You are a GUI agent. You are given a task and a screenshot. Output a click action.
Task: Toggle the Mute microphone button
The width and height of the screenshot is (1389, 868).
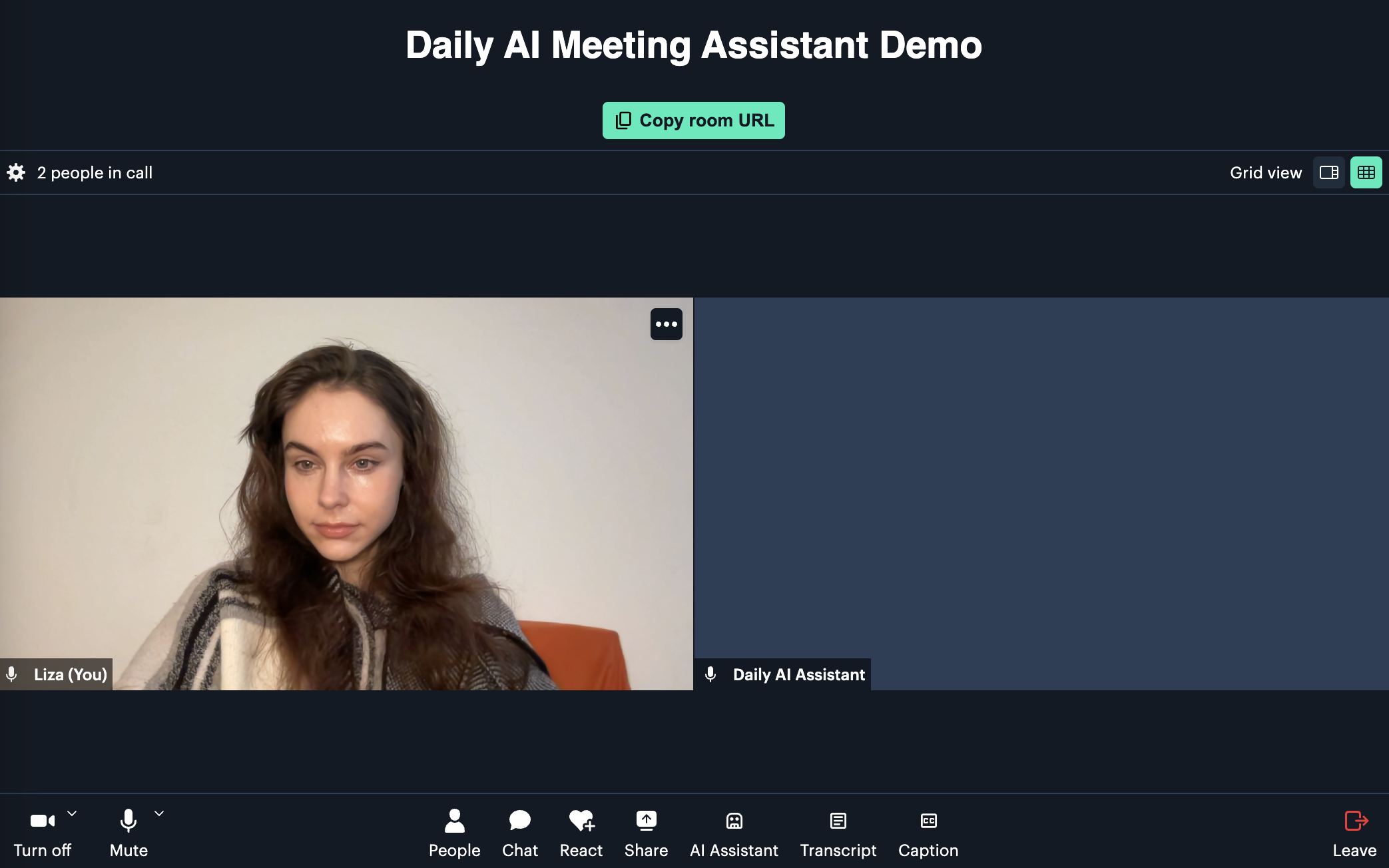(128, 833)
